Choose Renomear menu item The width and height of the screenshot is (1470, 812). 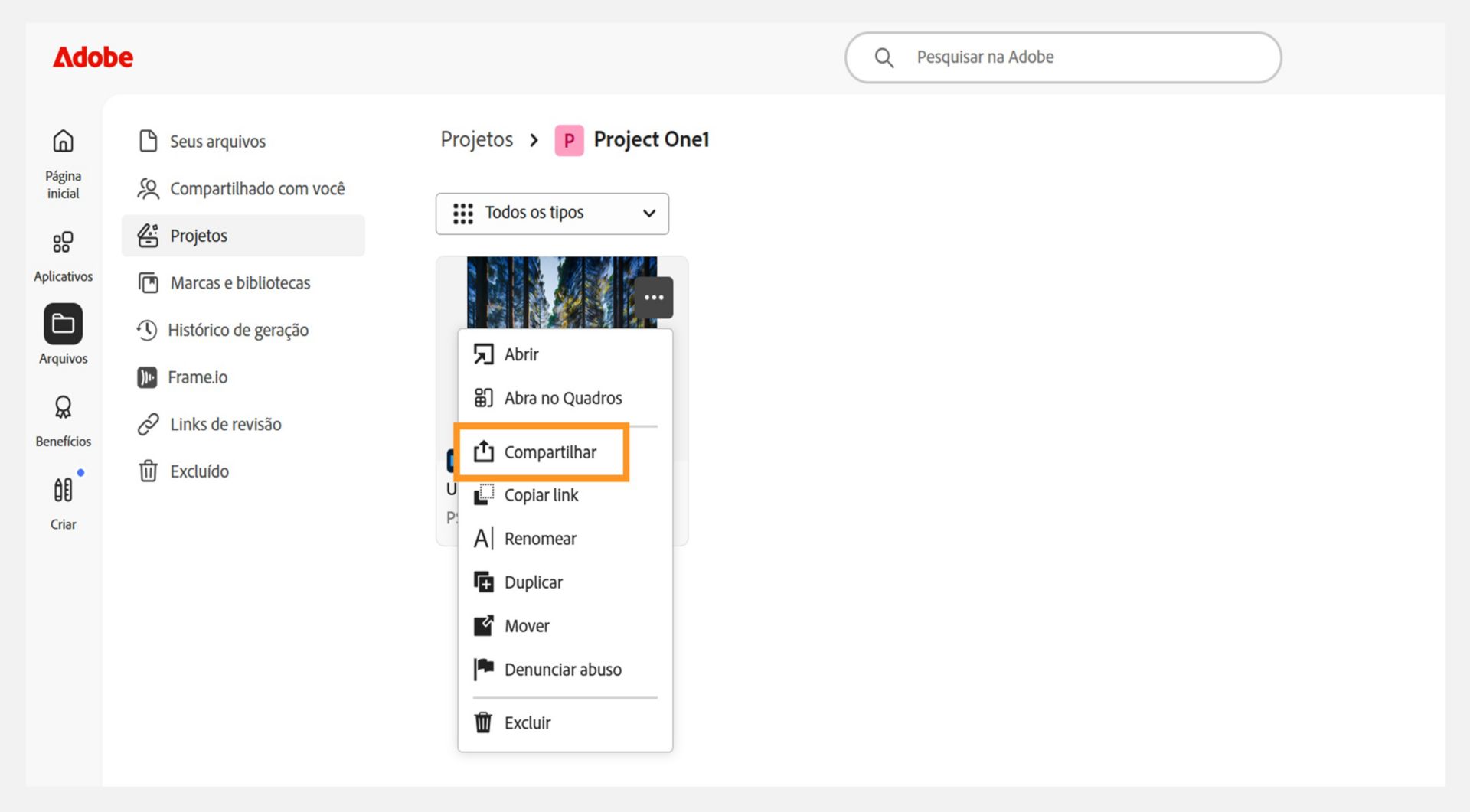coord(565,539)
